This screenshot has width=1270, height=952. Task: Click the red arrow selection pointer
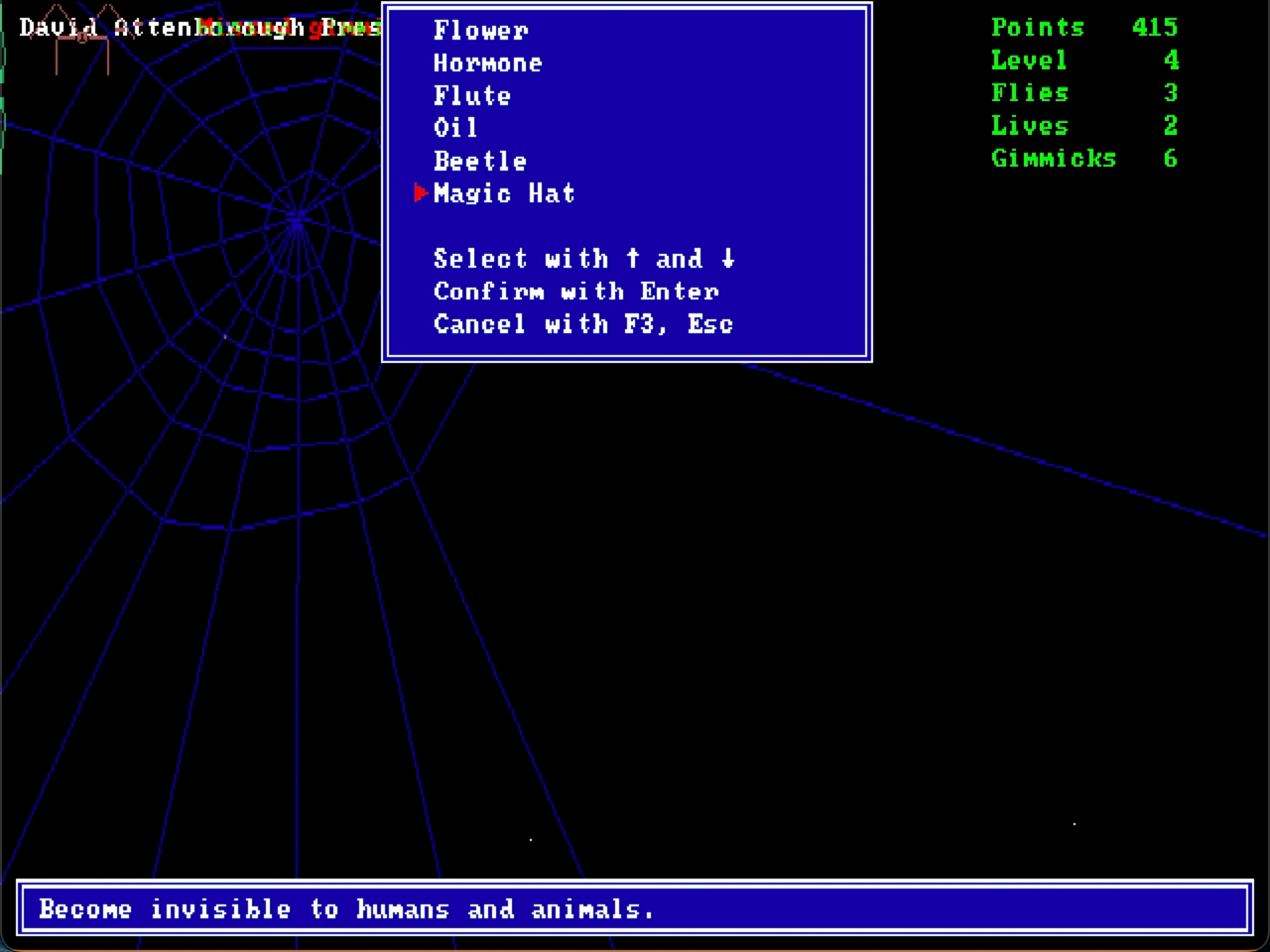[422, 192]
